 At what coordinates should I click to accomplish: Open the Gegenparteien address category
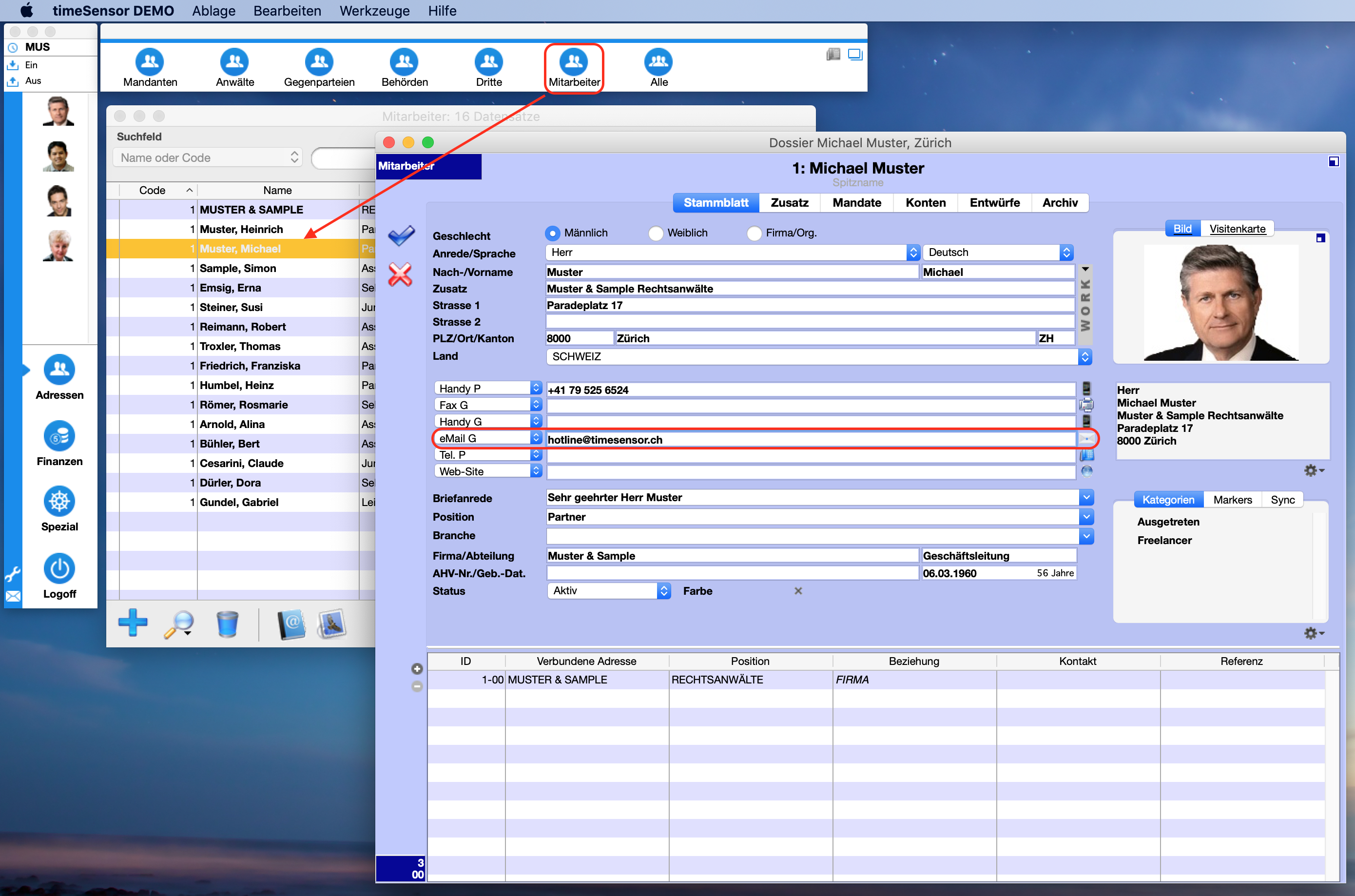319,67
